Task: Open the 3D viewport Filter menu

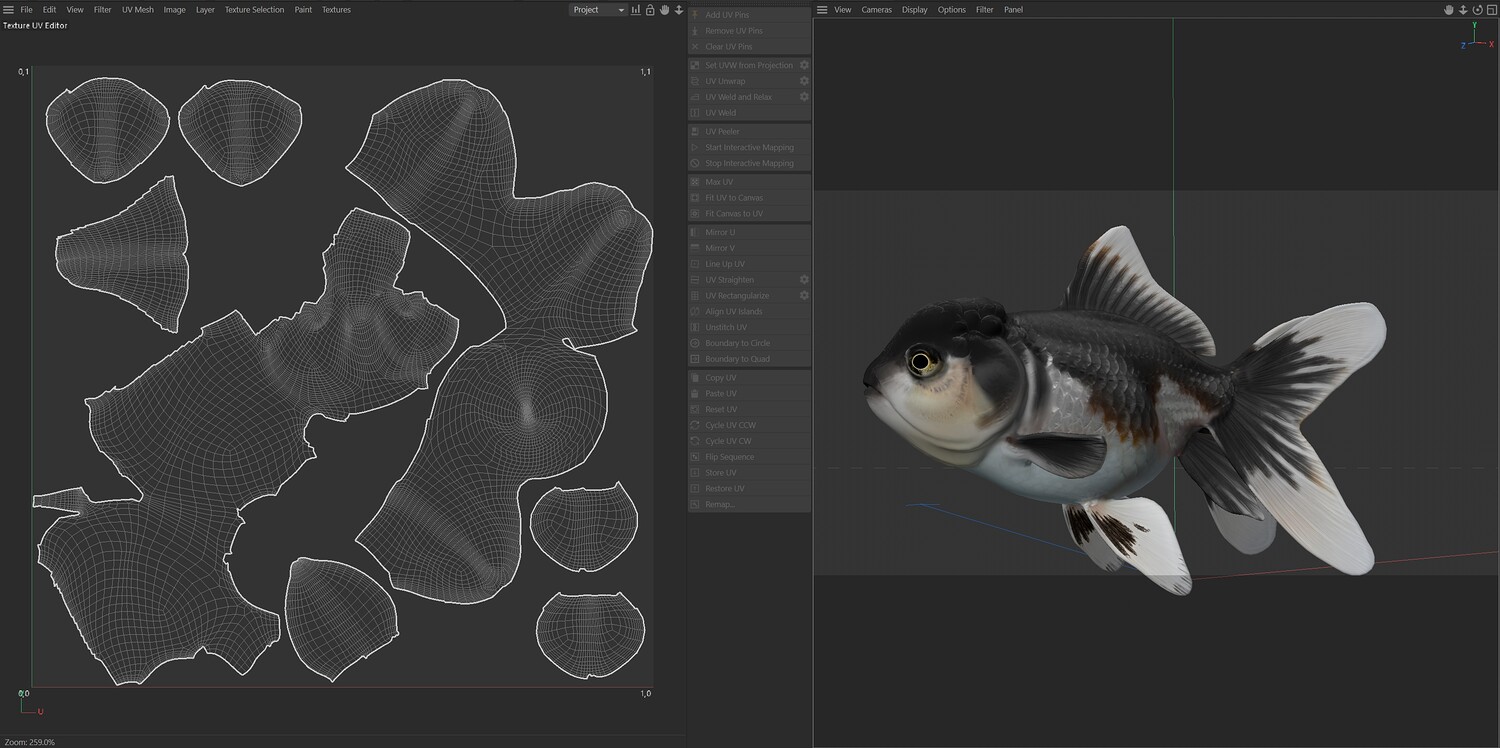Action: pos(985,10)
